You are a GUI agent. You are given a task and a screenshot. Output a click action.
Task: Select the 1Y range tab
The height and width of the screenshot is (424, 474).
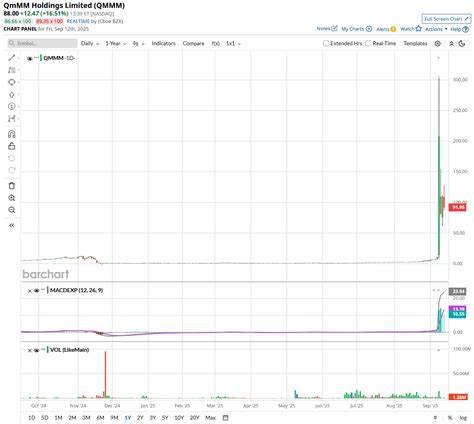point(128,418)
